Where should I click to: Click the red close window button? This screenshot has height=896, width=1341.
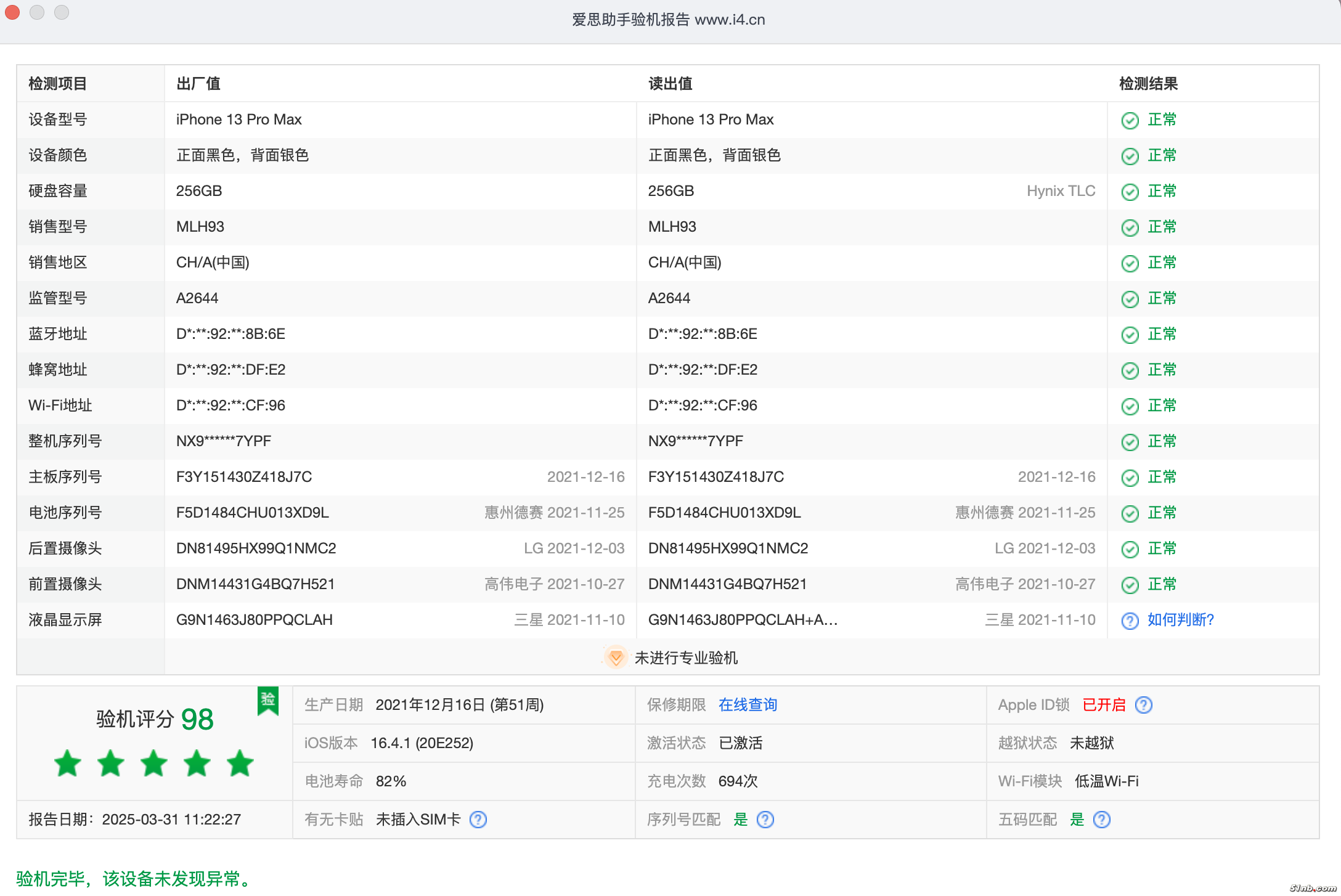tap(12, 12)
